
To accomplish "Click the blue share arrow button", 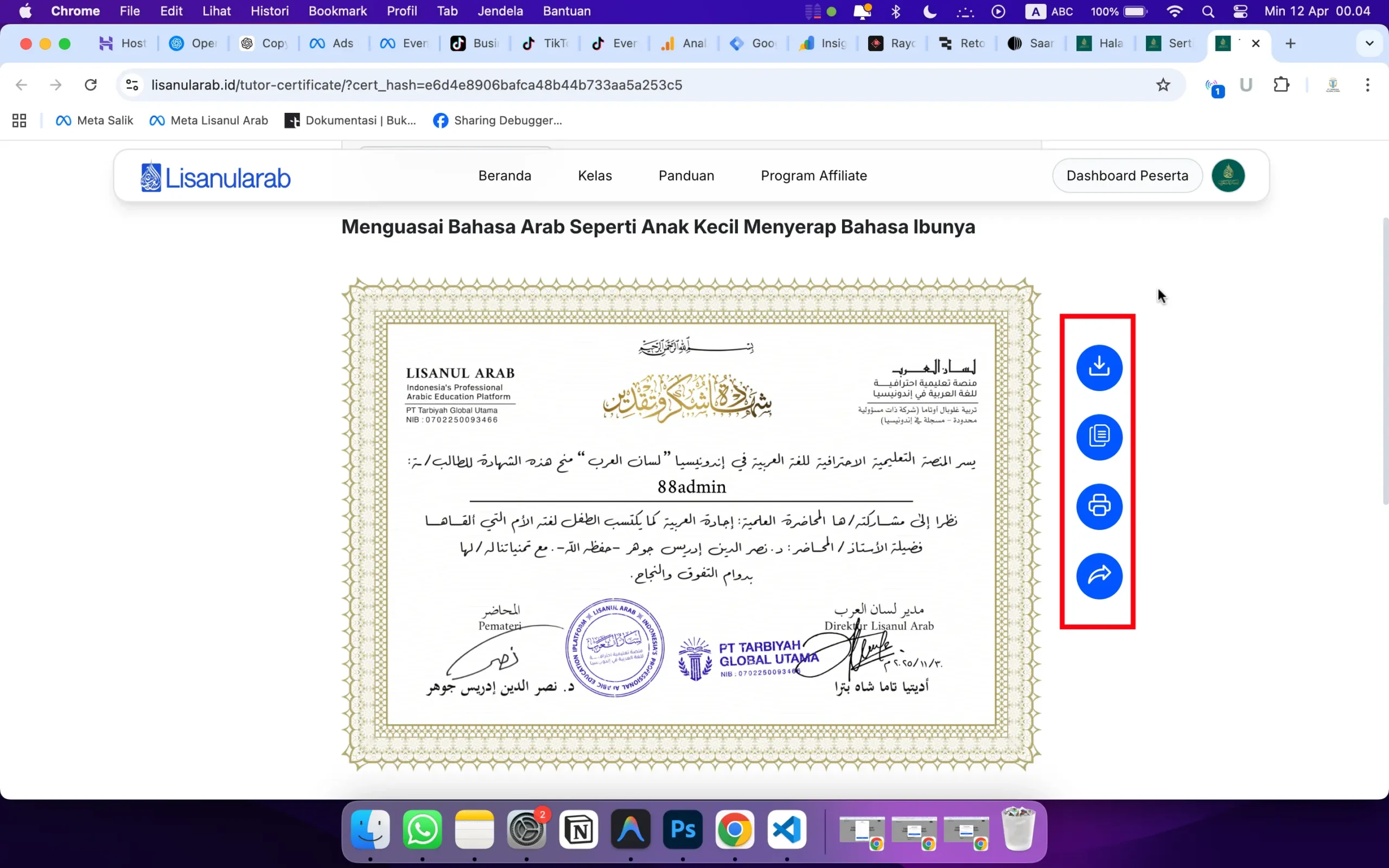I will (x=1099, y=576).
